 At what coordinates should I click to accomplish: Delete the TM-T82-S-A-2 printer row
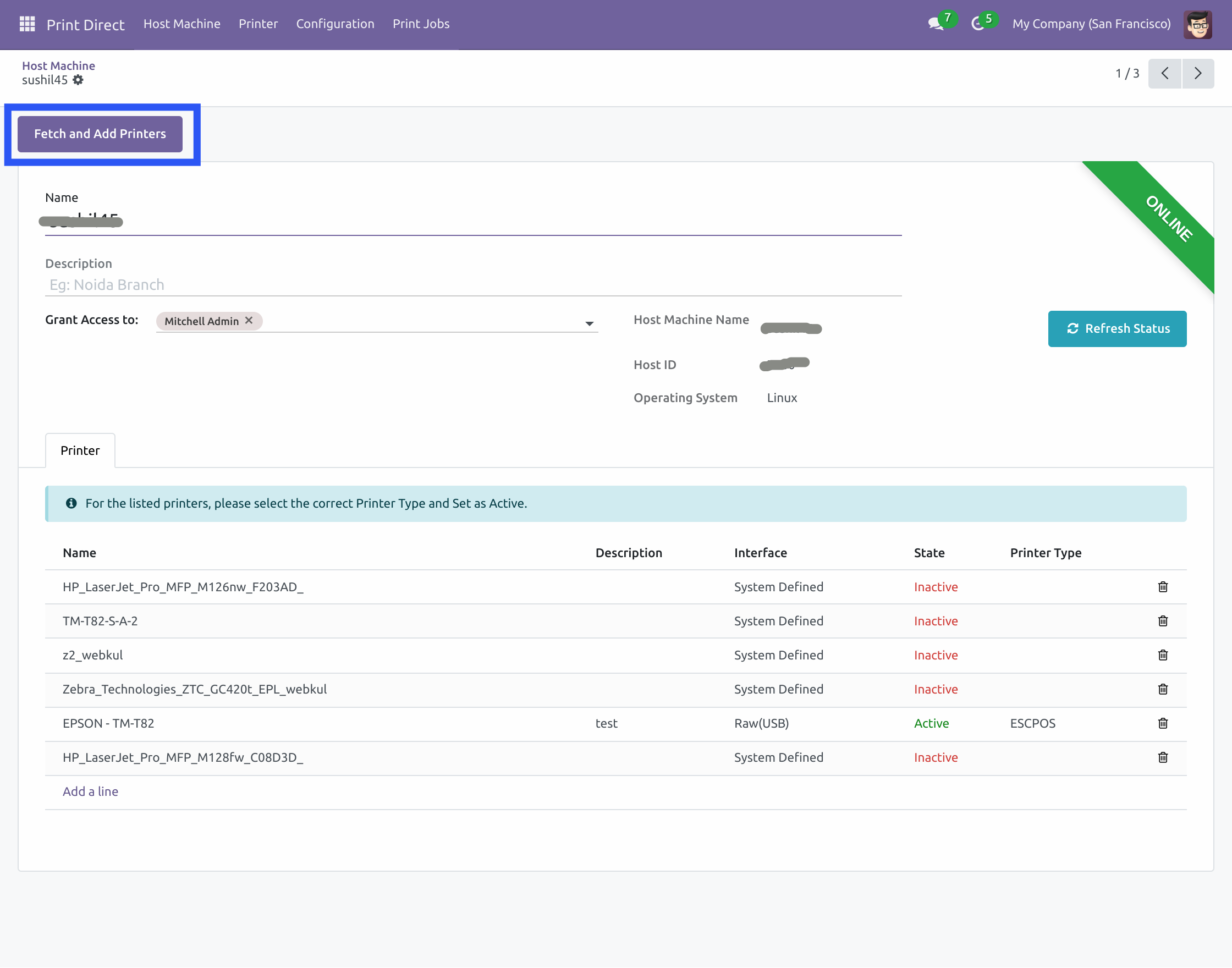1162,621
